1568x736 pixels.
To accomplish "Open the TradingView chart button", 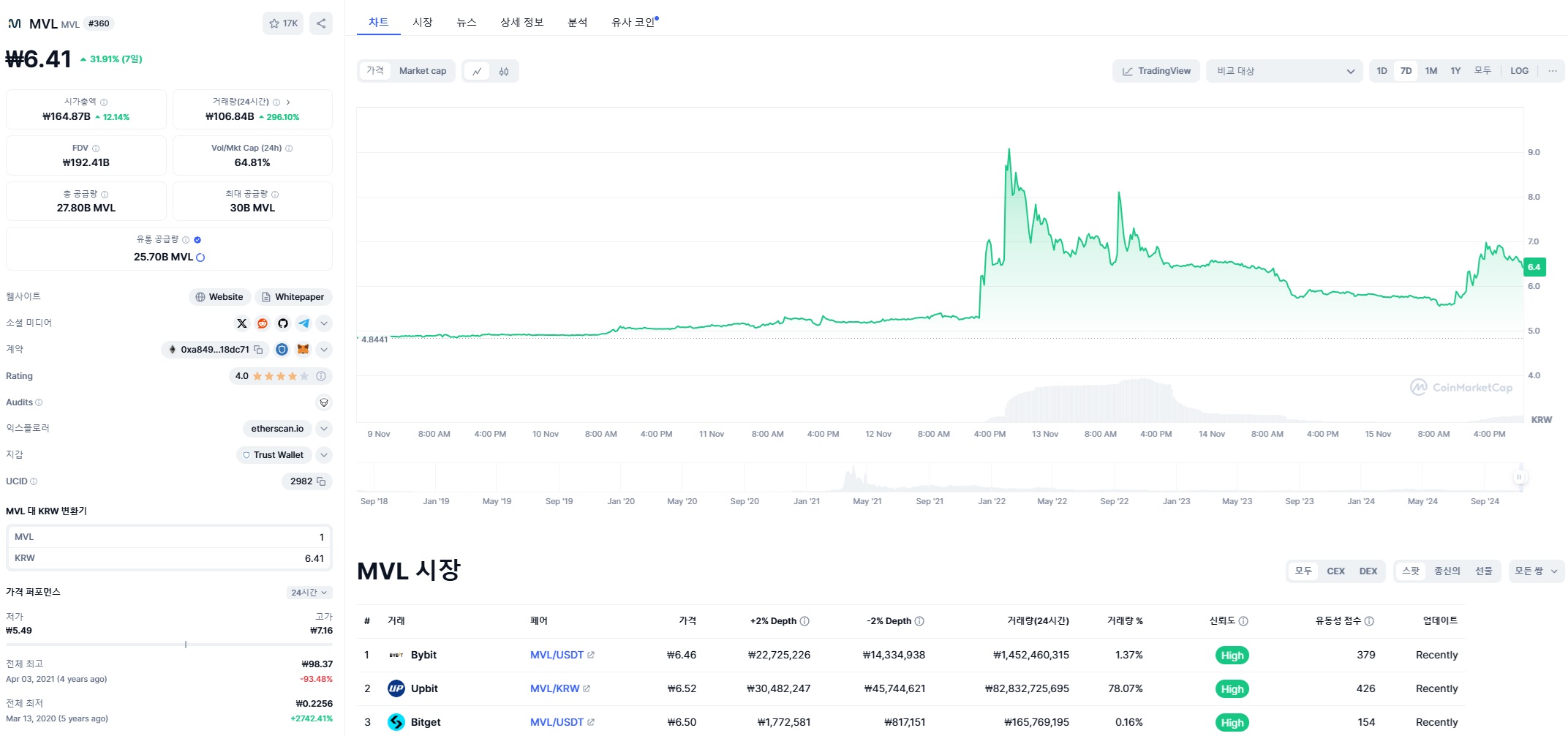I will [1156, 71].
